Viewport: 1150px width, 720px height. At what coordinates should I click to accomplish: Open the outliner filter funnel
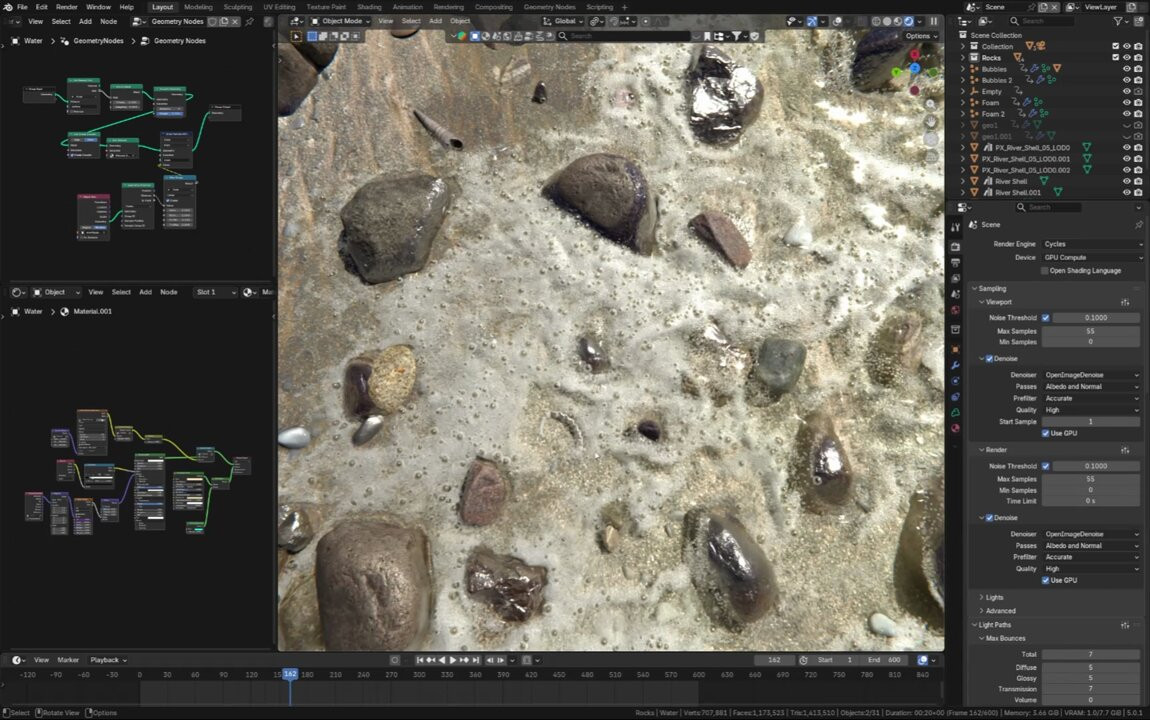(1117, 21)
